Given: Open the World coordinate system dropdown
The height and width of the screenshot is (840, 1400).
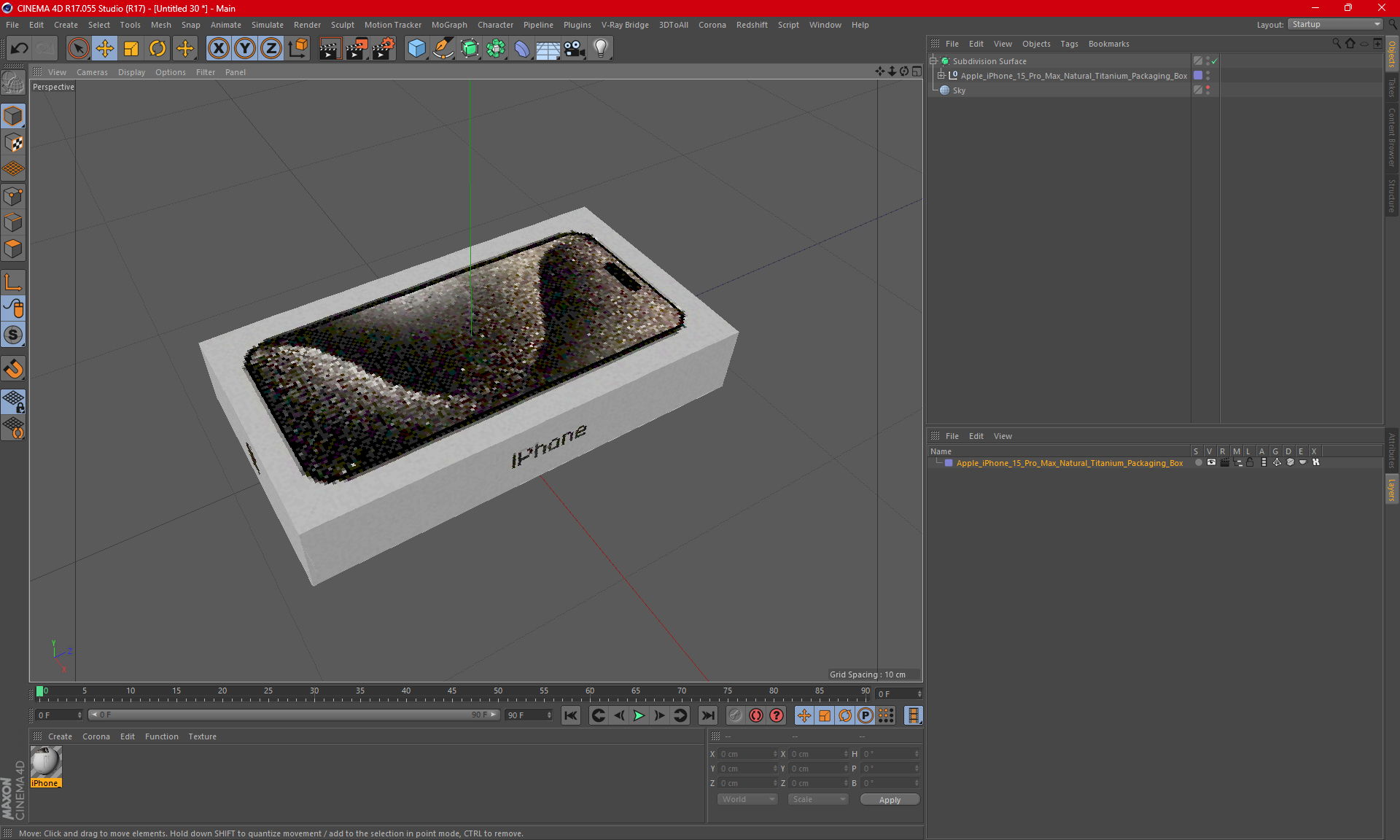Looking at the screenshot, I should coord(747,799).
